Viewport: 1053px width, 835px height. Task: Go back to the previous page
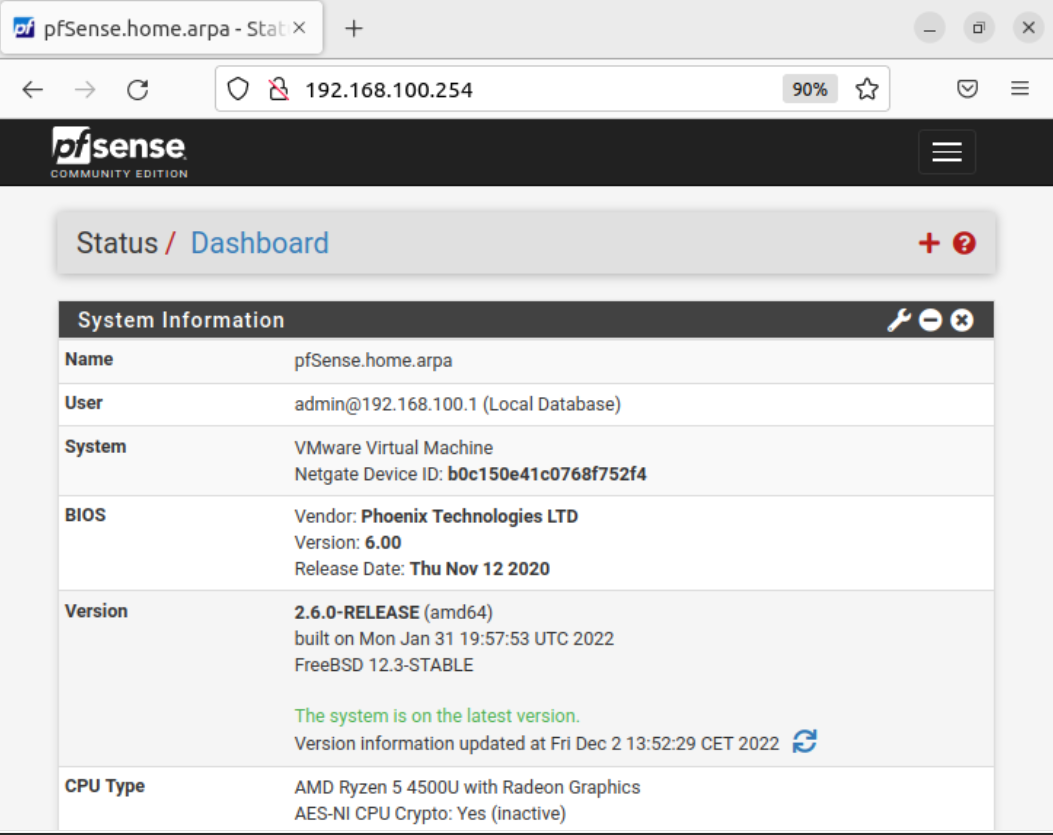(x=32, y=89)
